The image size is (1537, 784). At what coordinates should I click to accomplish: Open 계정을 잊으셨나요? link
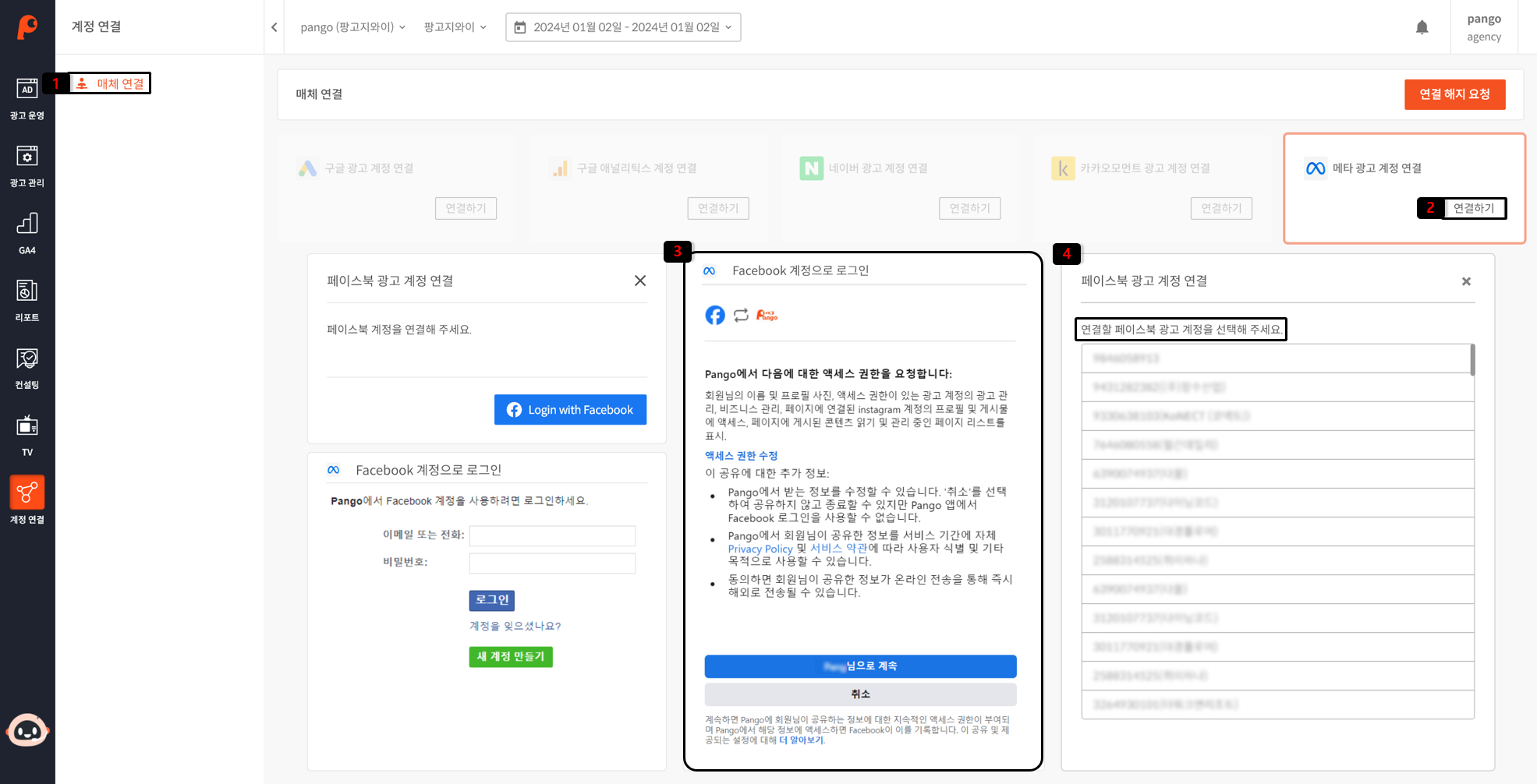[515, 626]
